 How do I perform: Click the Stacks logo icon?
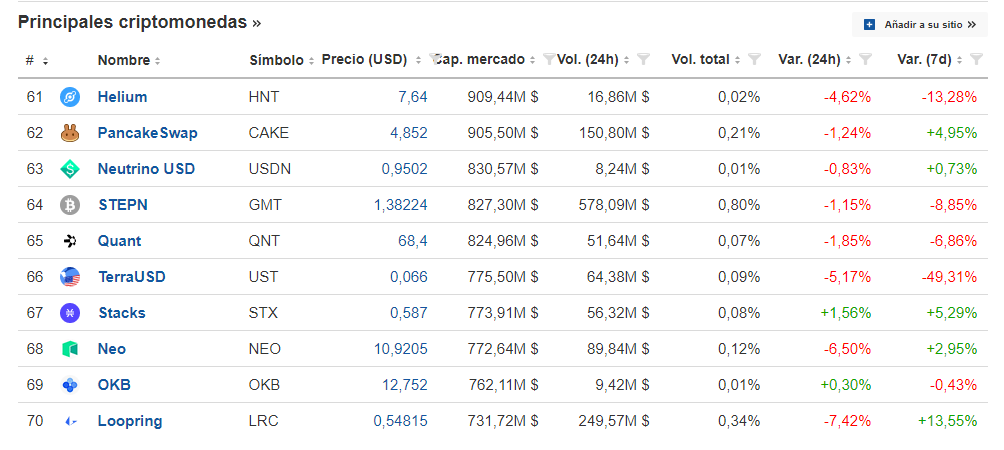69,313
